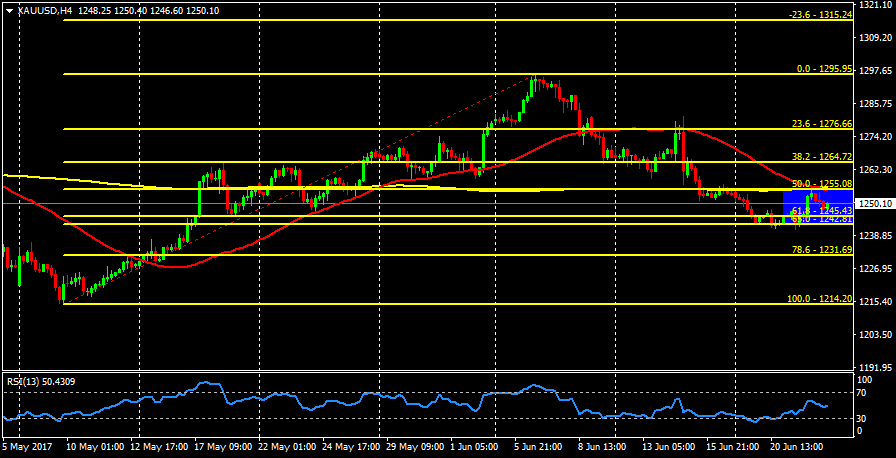
Task: Select the 23.6 - 1276.66 Fibonacci level label
Action: (x=820, y=124)
